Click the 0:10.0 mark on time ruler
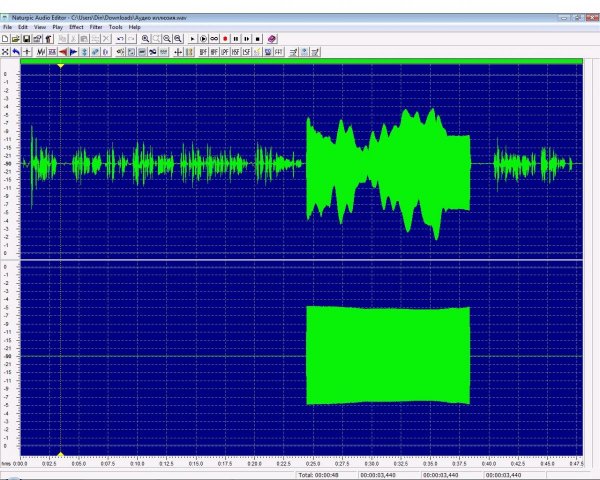Viewport: 600px width, 480px height. pyautogui.click(x=137, y=464)
